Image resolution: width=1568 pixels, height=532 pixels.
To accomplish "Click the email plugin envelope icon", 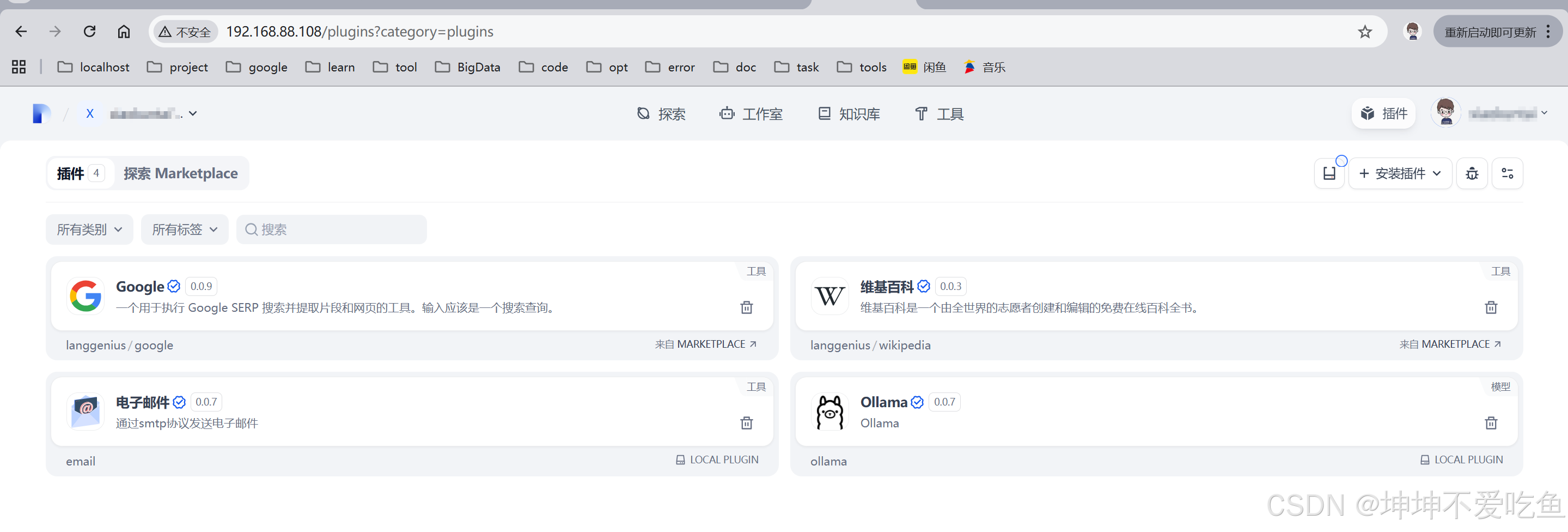I will (x=86, y=412).
